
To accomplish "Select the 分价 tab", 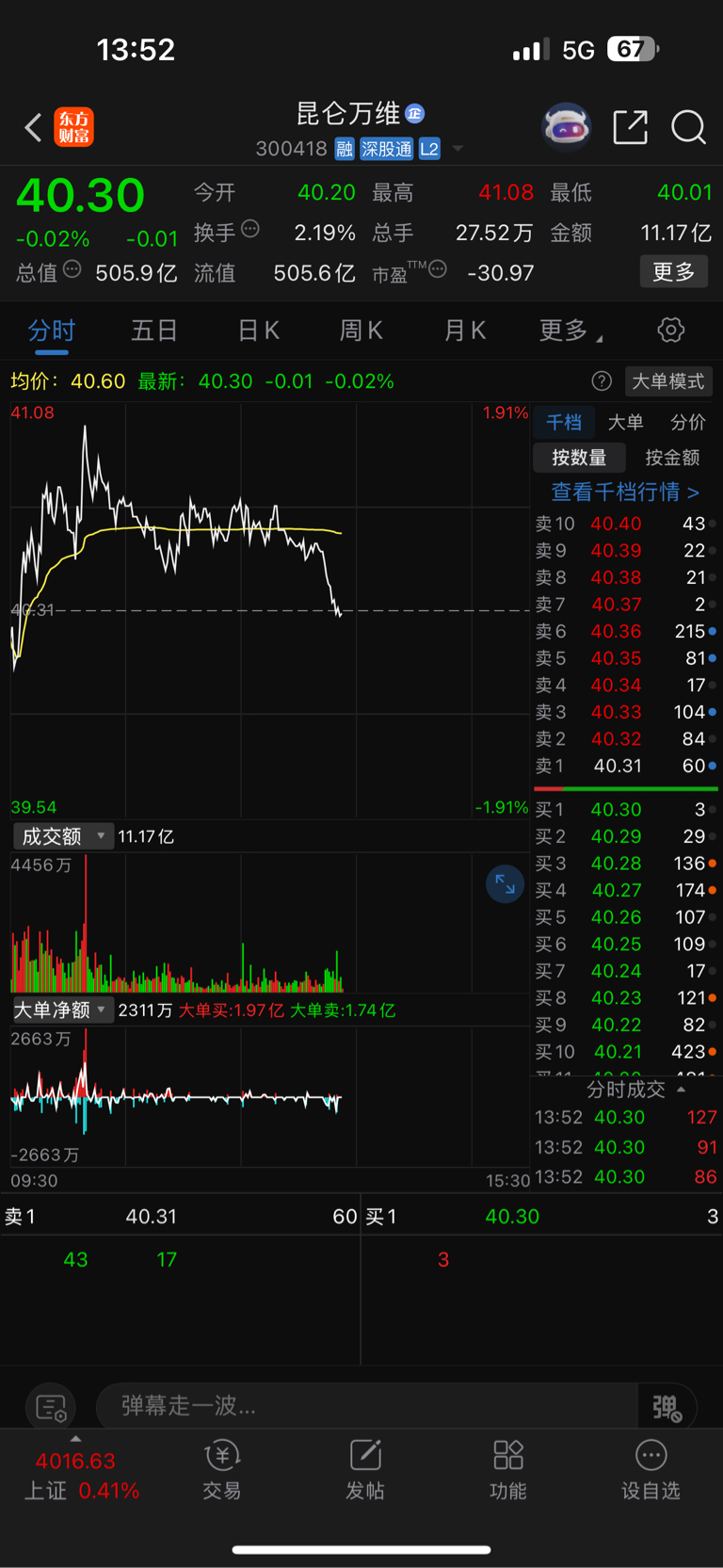I will (687, 422).
